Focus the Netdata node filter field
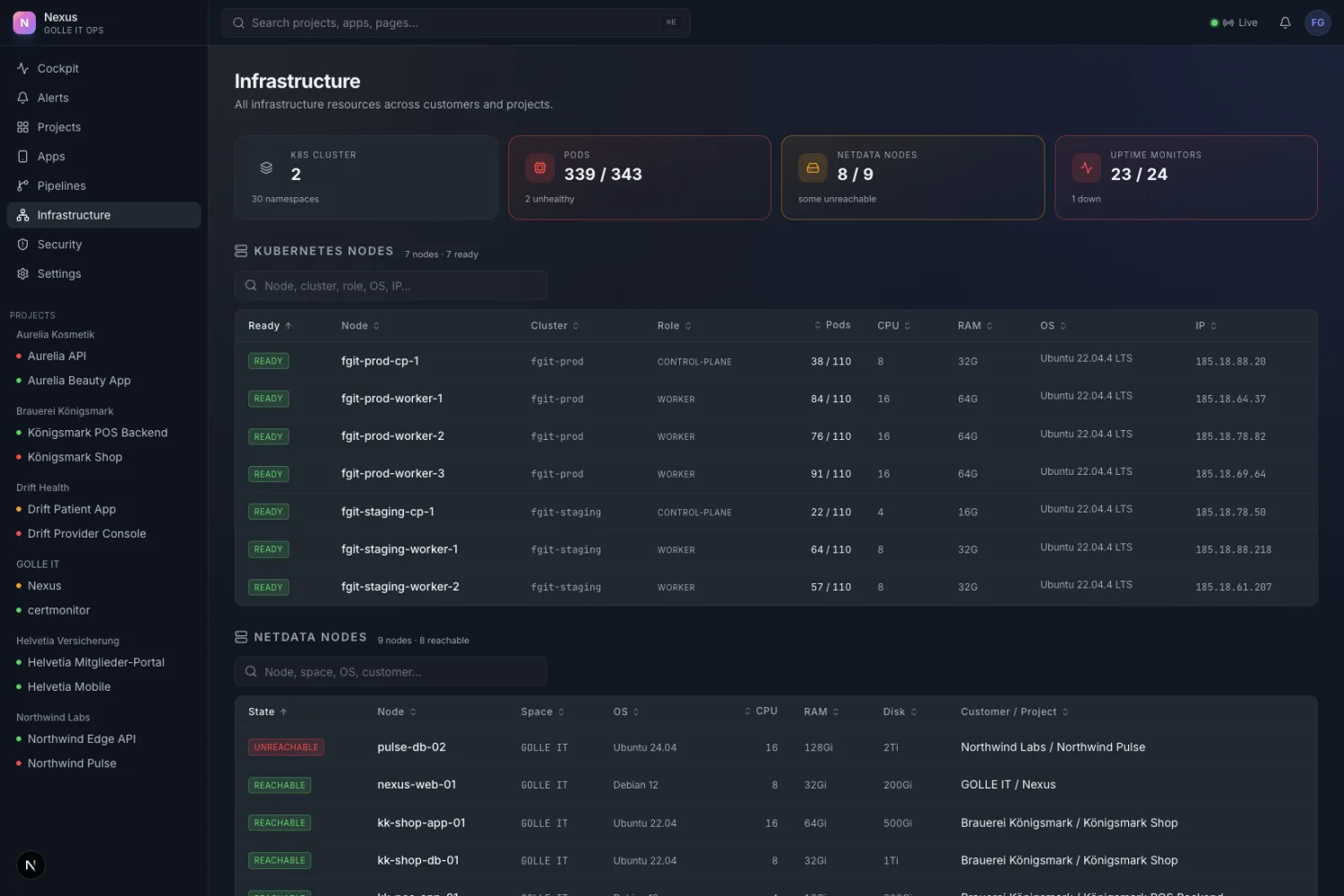The width and height of the screenshot is (1344, 896). coord(391,672)
